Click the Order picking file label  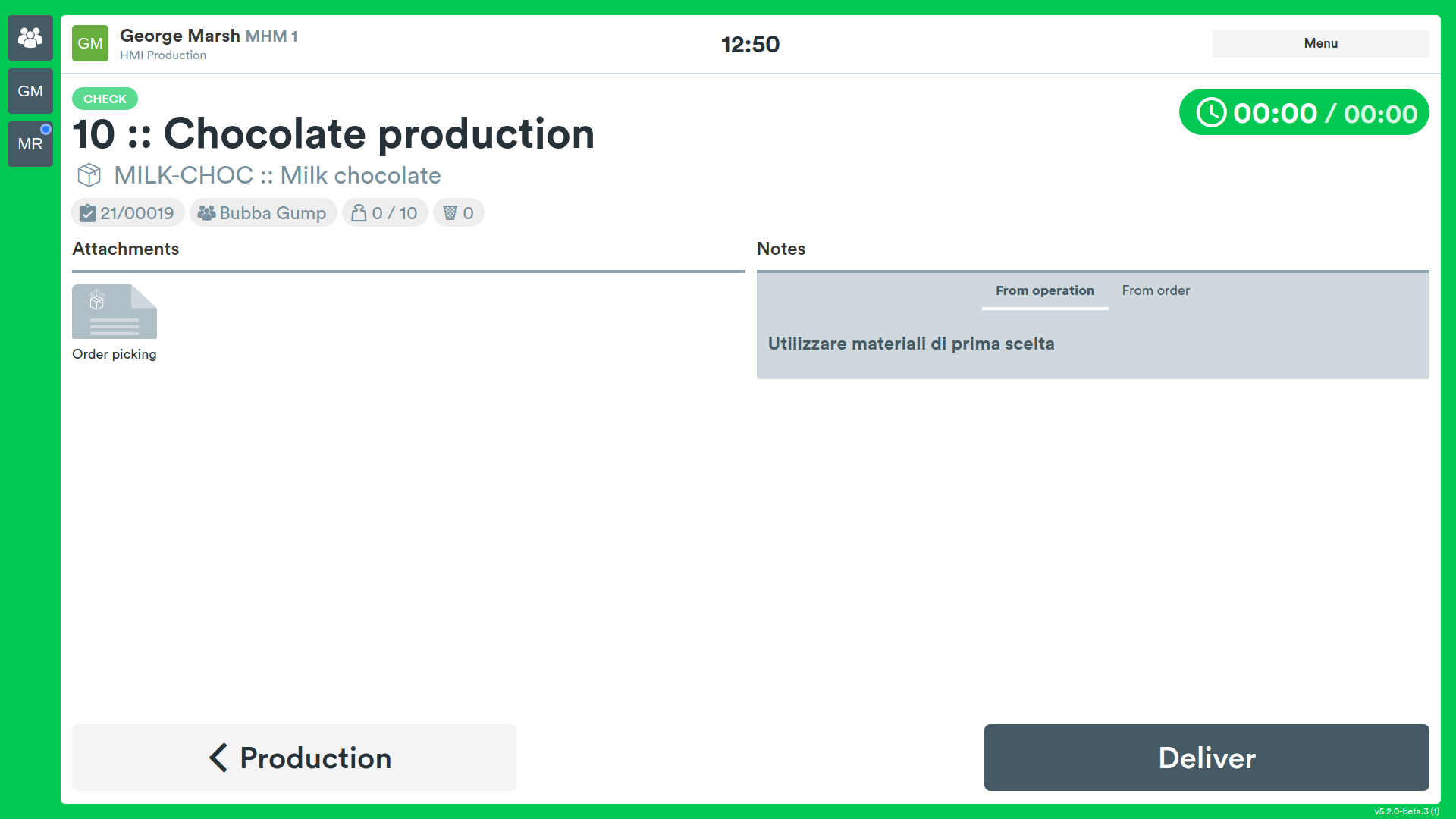pyautogui.click(x=115, y=354)
